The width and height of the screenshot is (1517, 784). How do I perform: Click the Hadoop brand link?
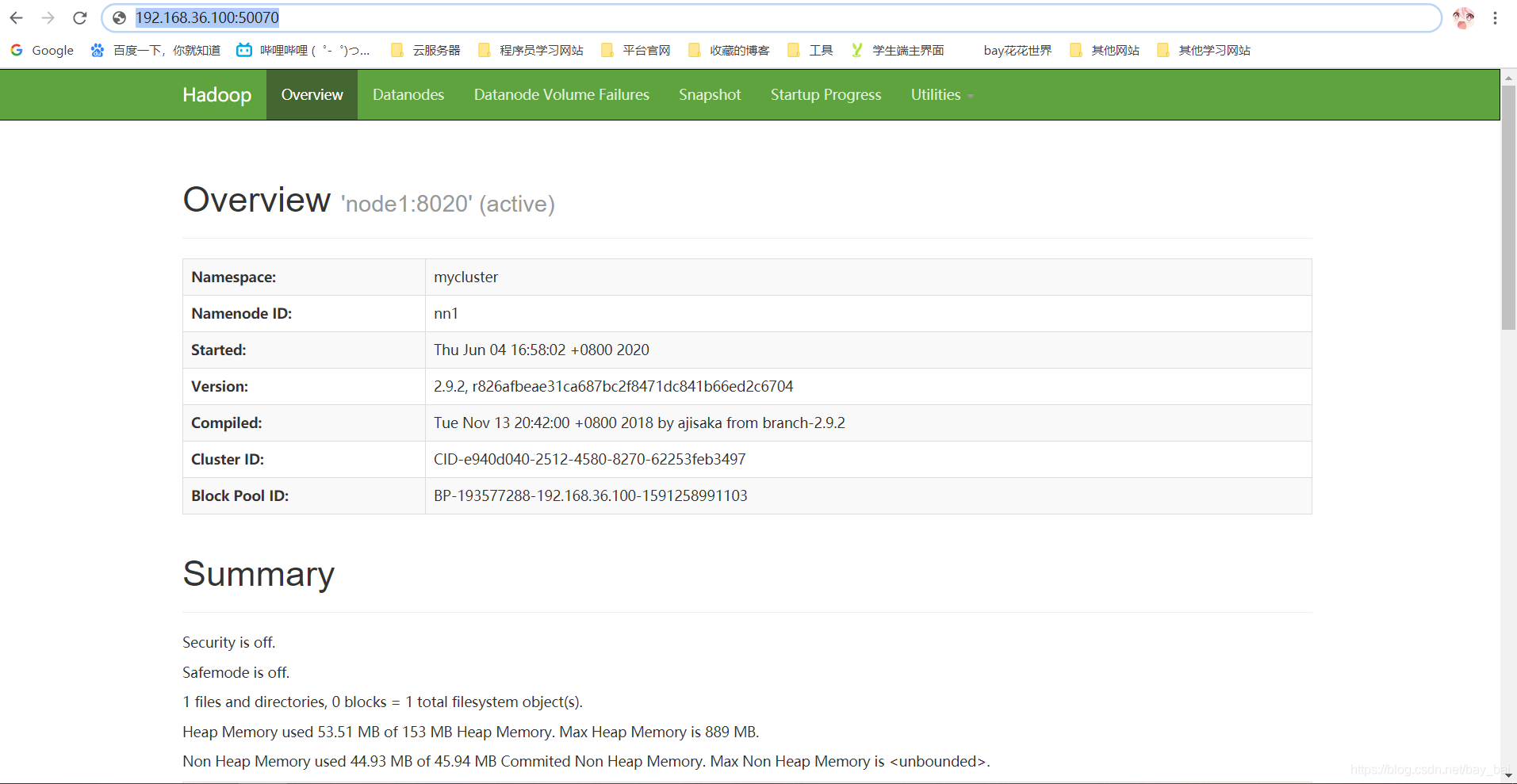point(216,94)
